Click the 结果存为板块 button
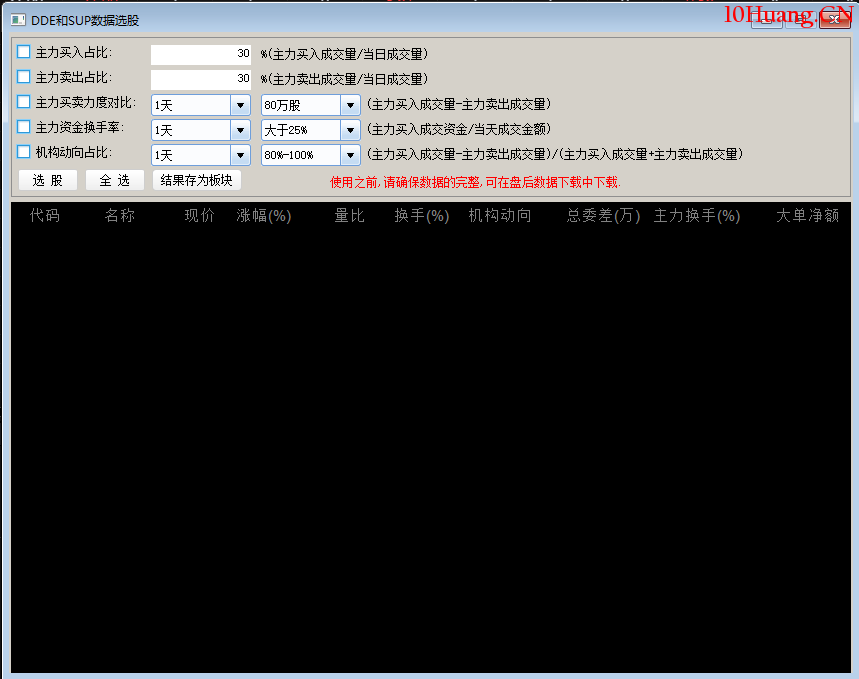859x679 pixels. click(x=197, y=180)
